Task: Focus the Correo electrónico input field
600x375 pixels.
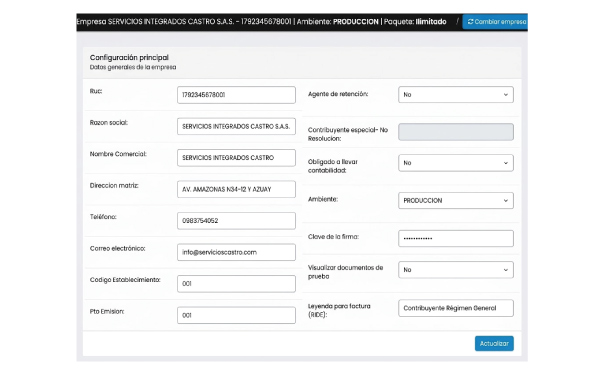Action: (x=236, y=252)
